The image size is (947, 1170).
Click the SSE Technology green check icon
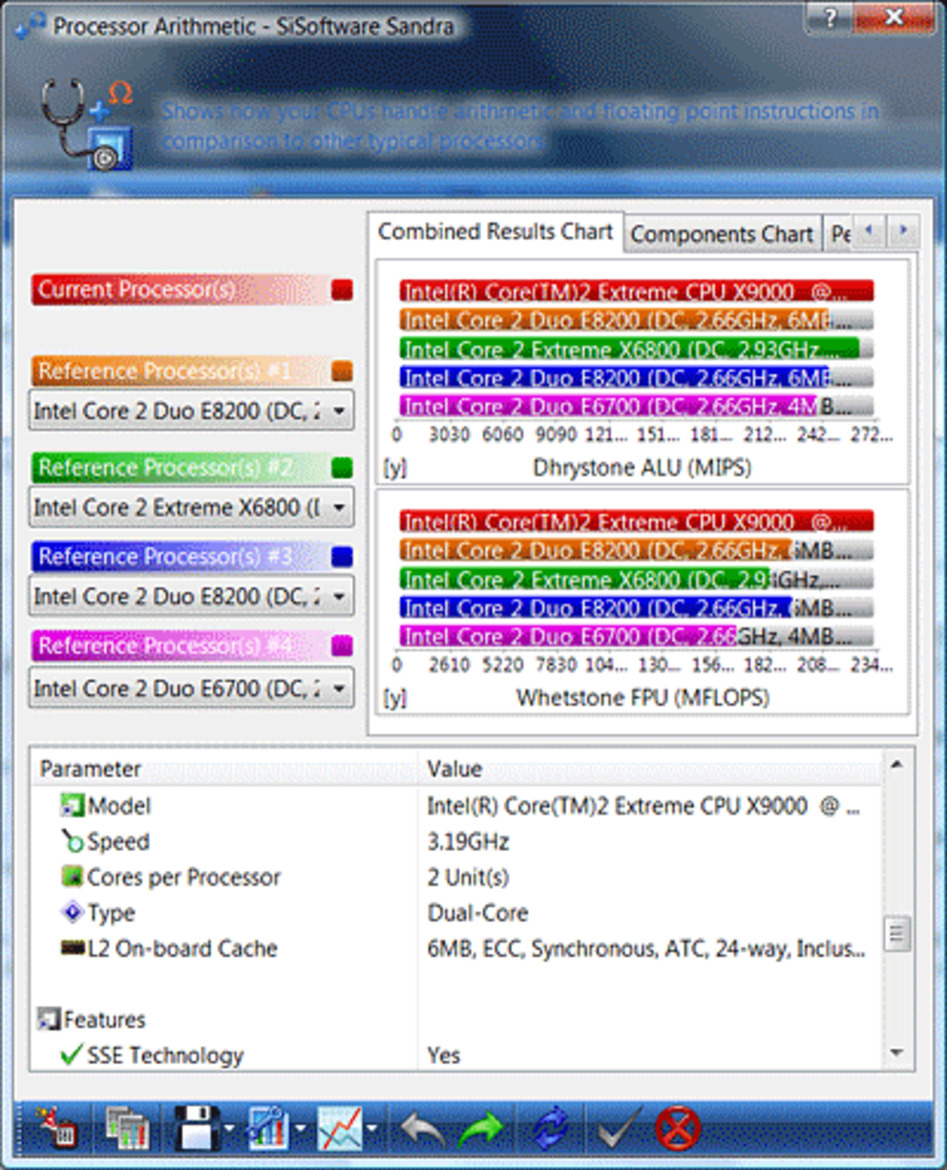click(72, 1054)
